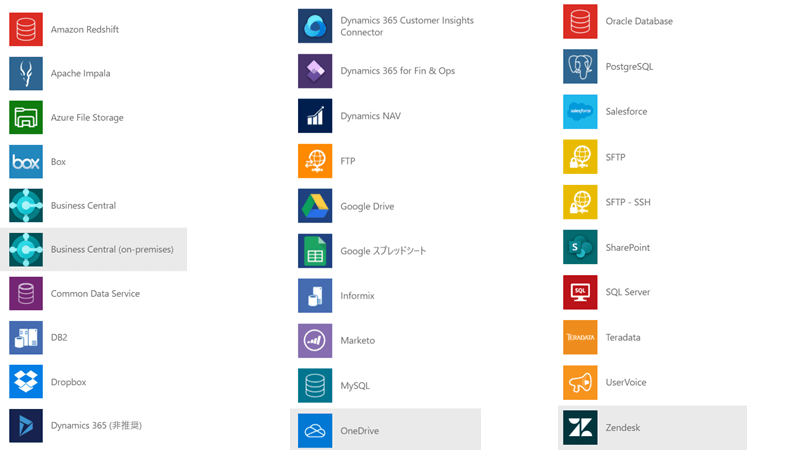This screenshot has height=450, width=800.
Task: Select the teal MySQL database icon
Action: coord(315,385)
